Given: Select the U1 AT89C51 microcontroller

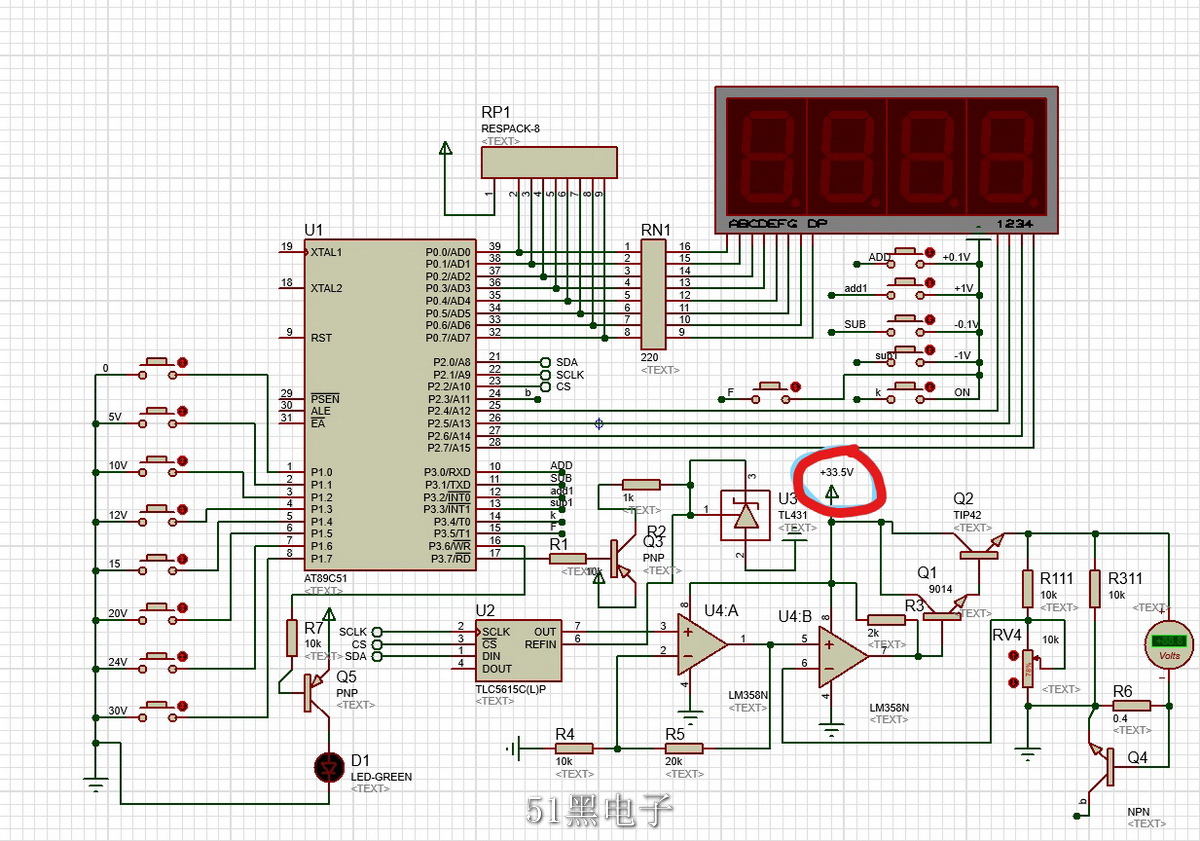Looking at the screenshot, I should coord(391,405).
